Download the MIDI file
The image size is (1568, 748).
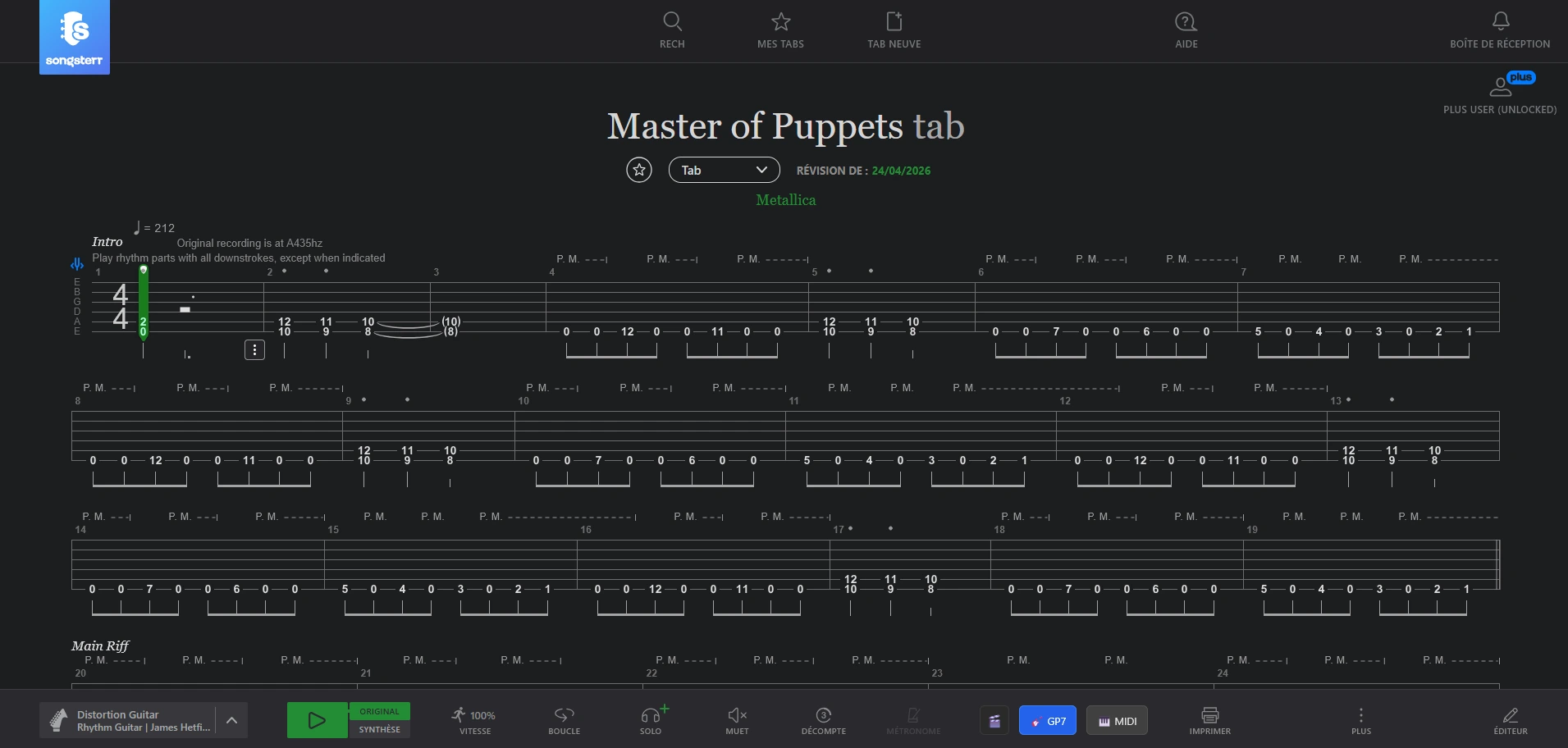pyautogui.click(x=1118, y=721)
